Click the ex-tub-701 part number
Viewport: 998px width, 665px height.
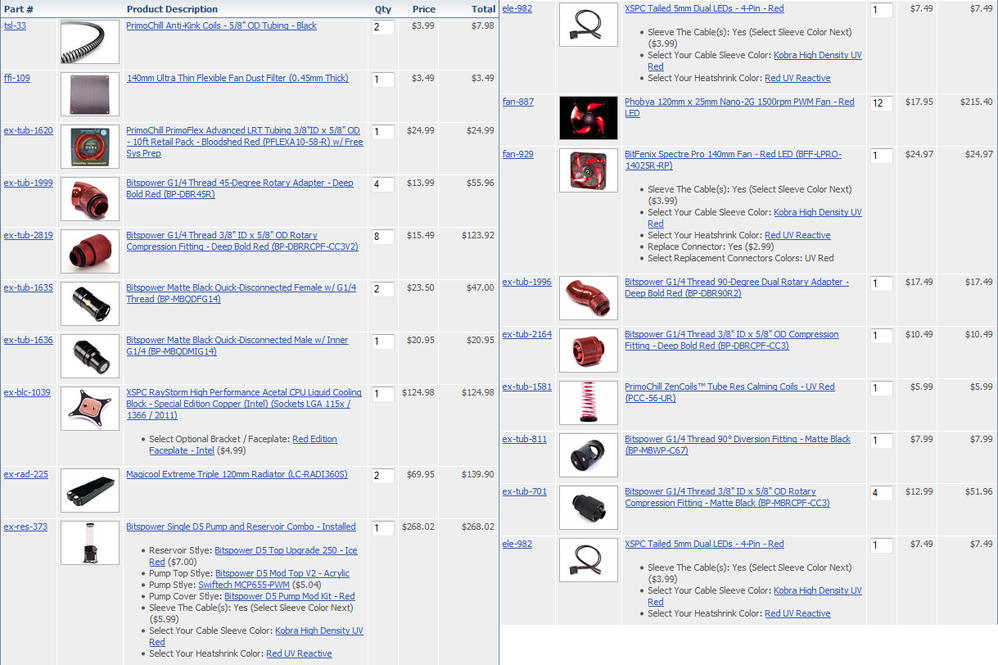click(524, 491)
